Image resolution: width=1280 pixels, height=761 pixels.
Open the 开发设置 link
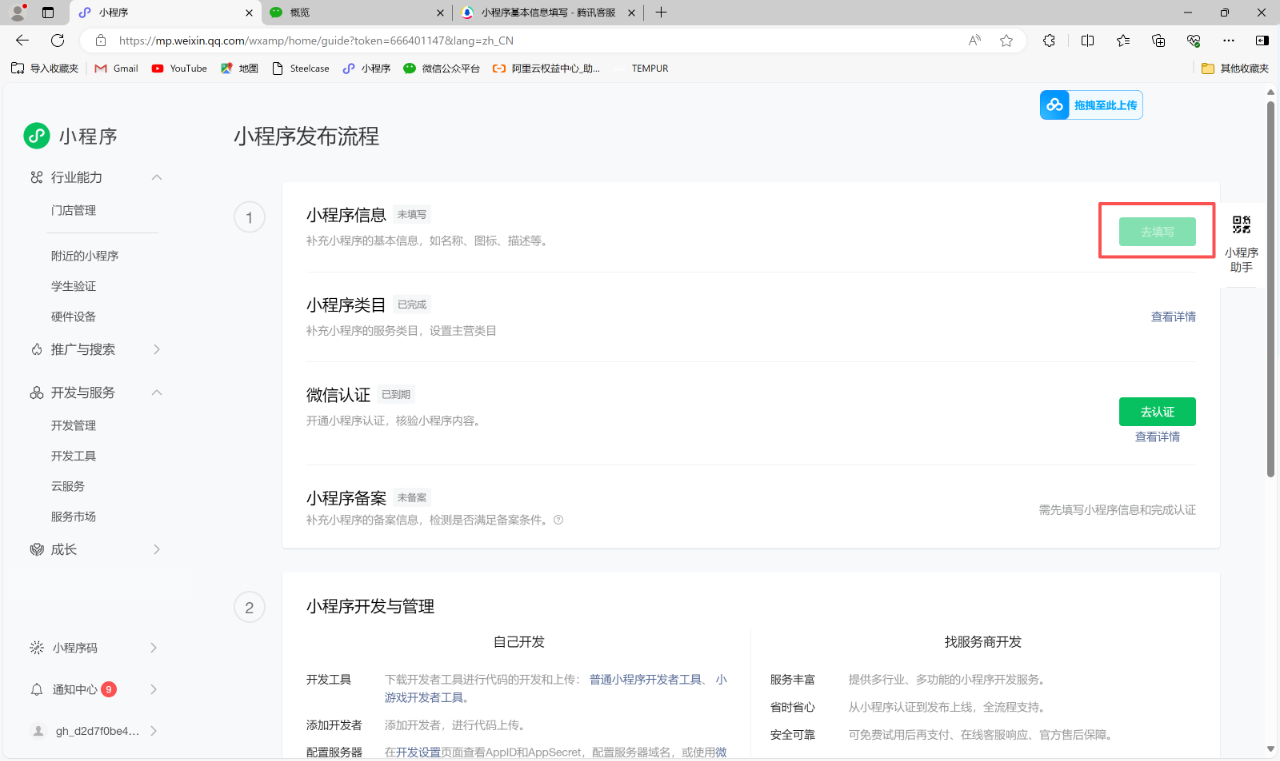[418, 752]
